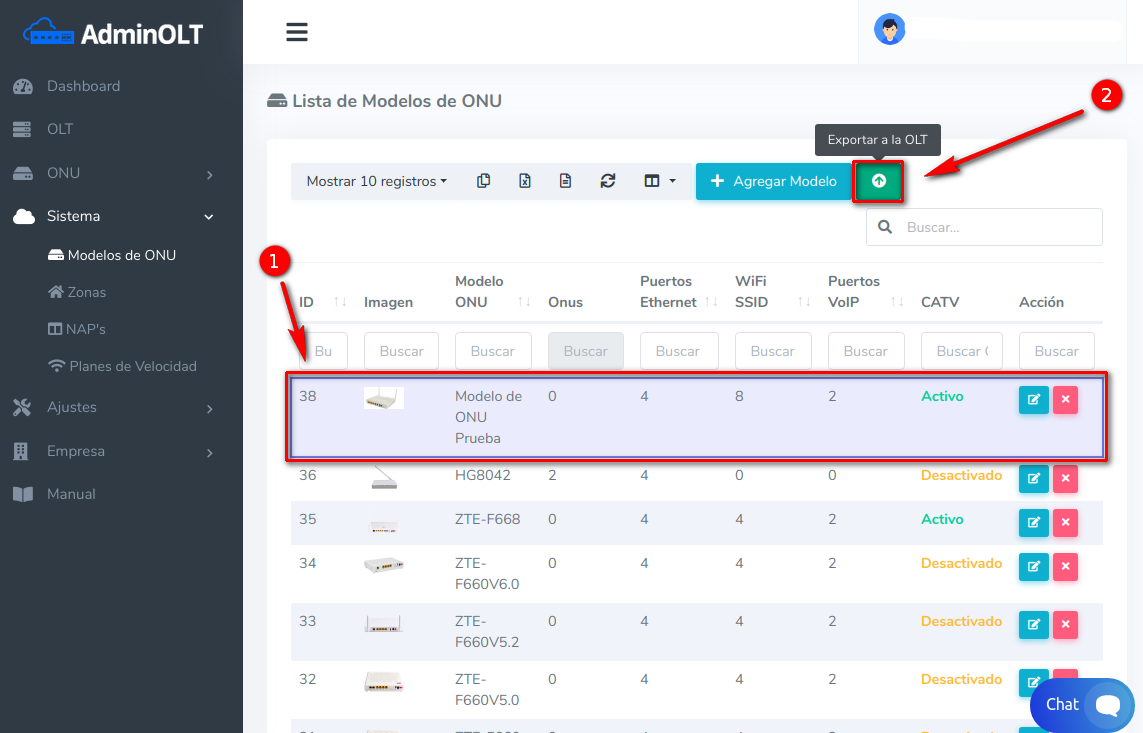Toggle sidebar using the hamburger menu icon
The width and height of the screenshot is (1143, 733).
pyautogui.click(x=296, y=32)
